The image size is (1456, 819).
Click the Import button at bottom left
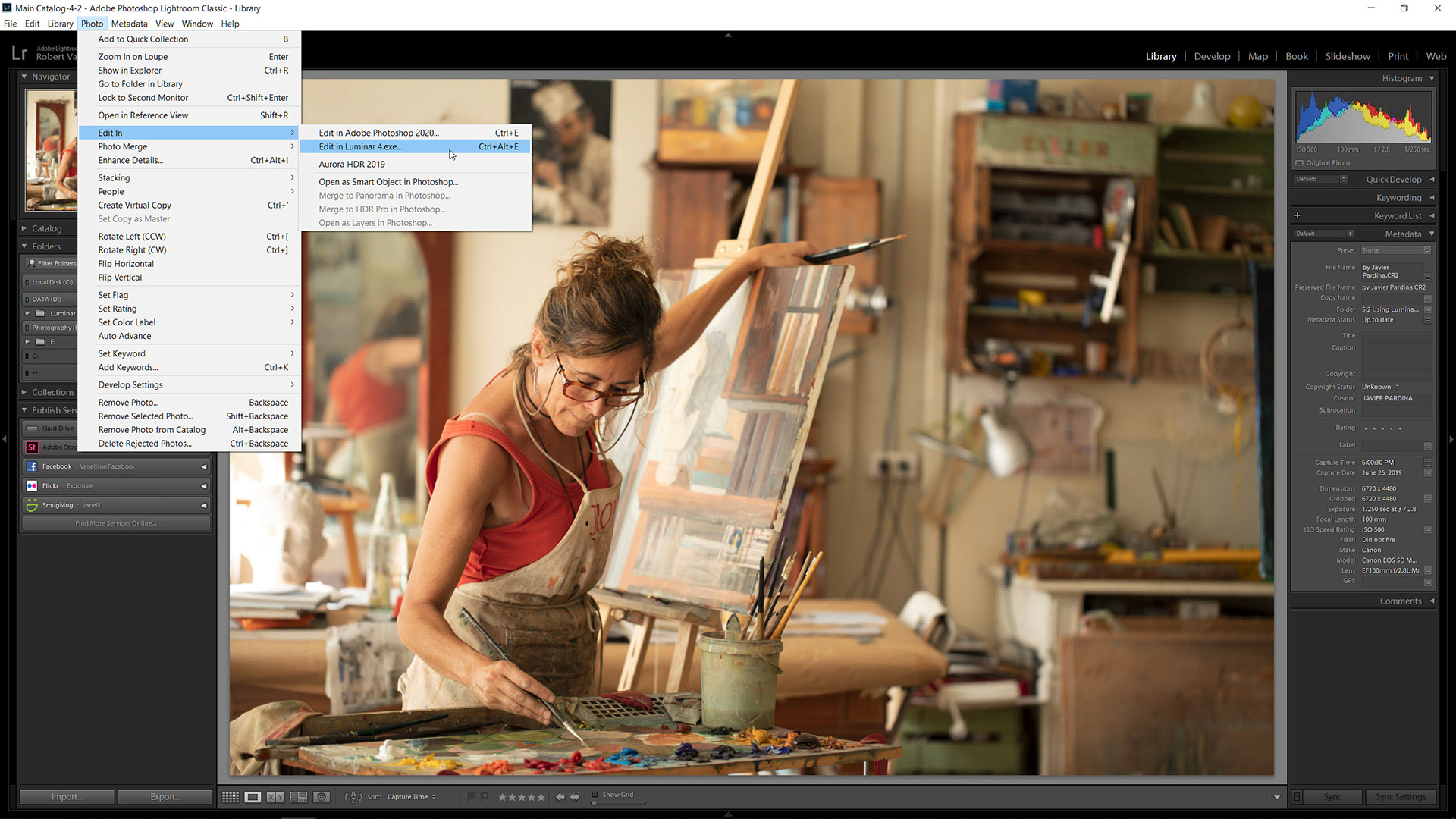pos(67,796)
